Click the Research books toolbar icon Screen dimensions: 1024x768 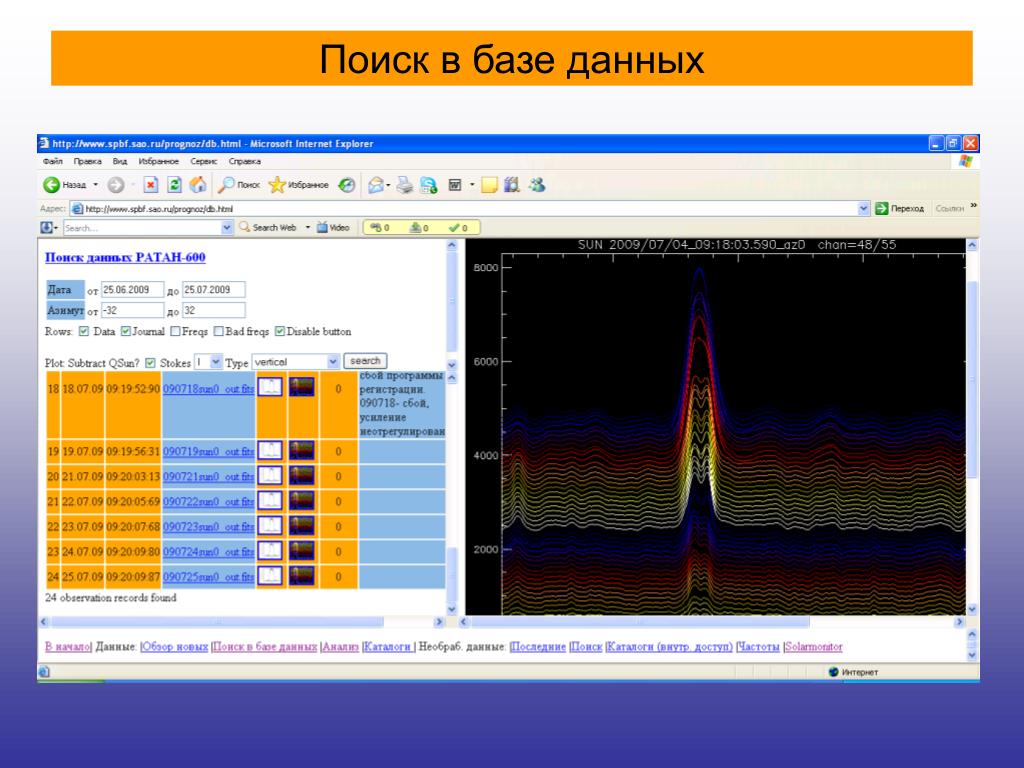click(513, 185)
